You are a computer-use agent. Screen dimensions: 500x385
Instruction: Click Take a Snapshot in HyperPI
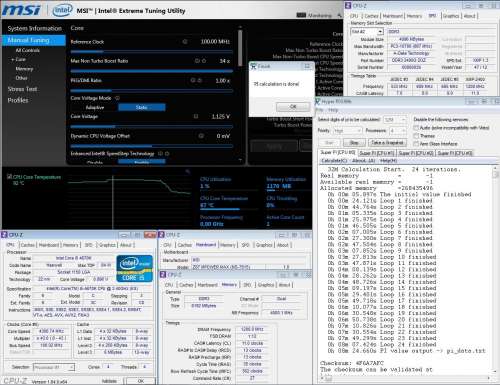(x=387, y=143)
